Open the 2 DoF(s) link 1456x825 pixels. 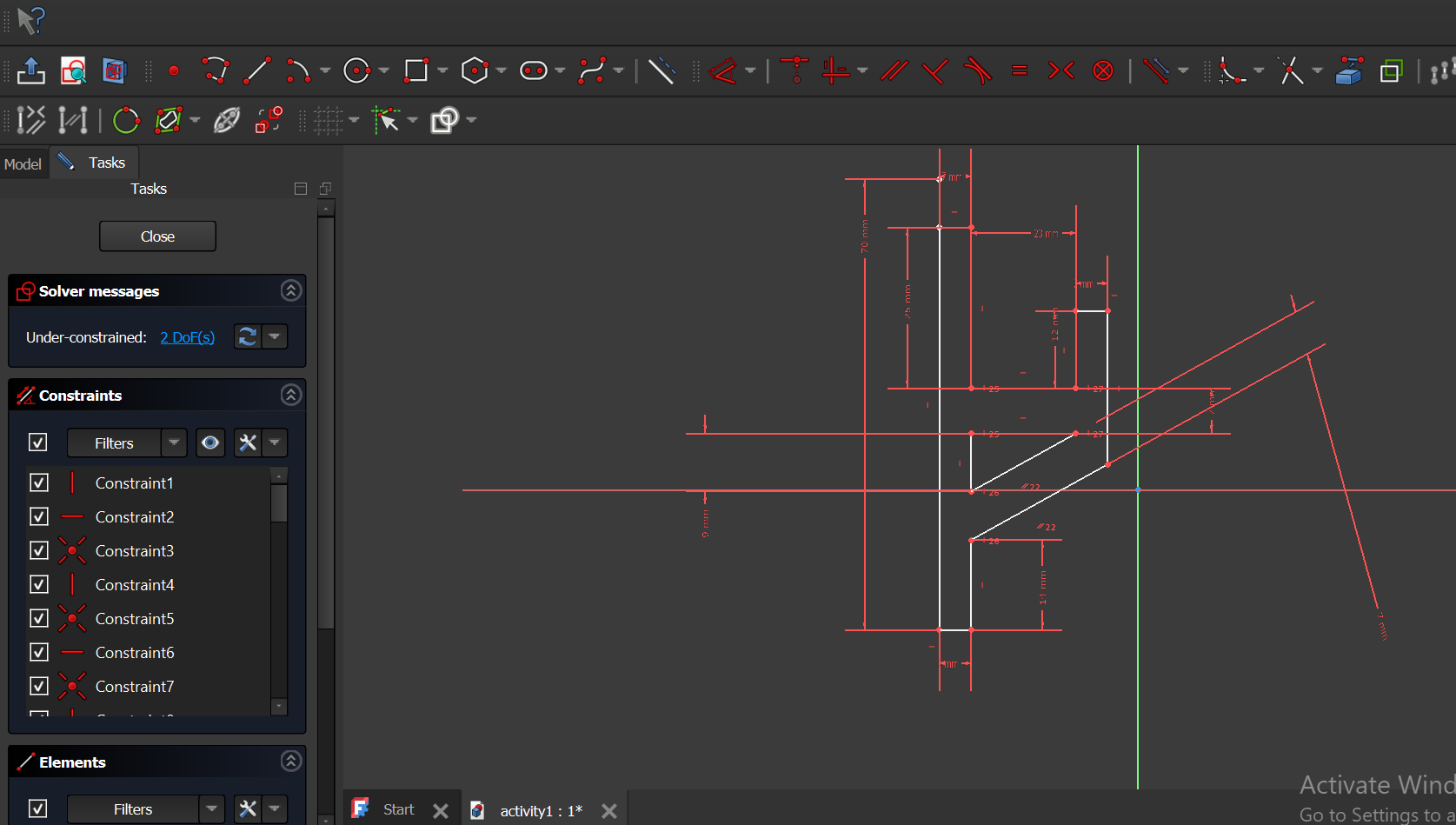coord(187,337)
